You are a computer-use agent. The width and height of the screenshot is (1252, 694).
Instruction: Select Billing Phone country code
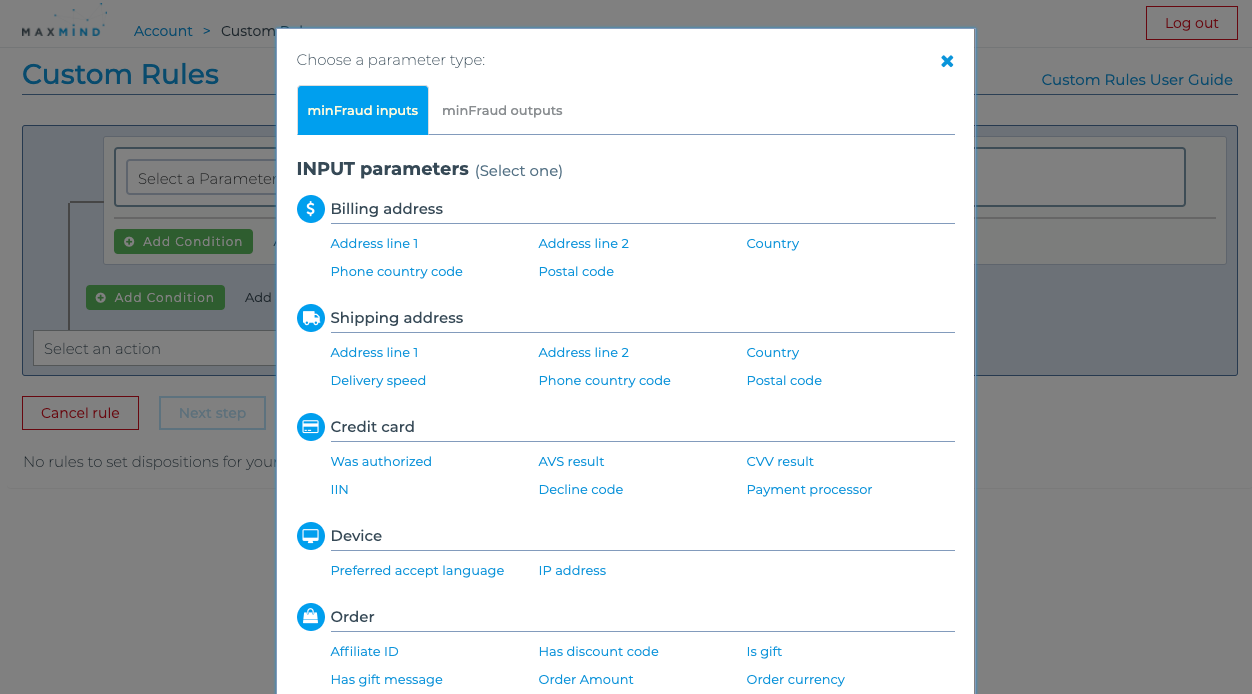pyautogui.click(x=397, y=271)
